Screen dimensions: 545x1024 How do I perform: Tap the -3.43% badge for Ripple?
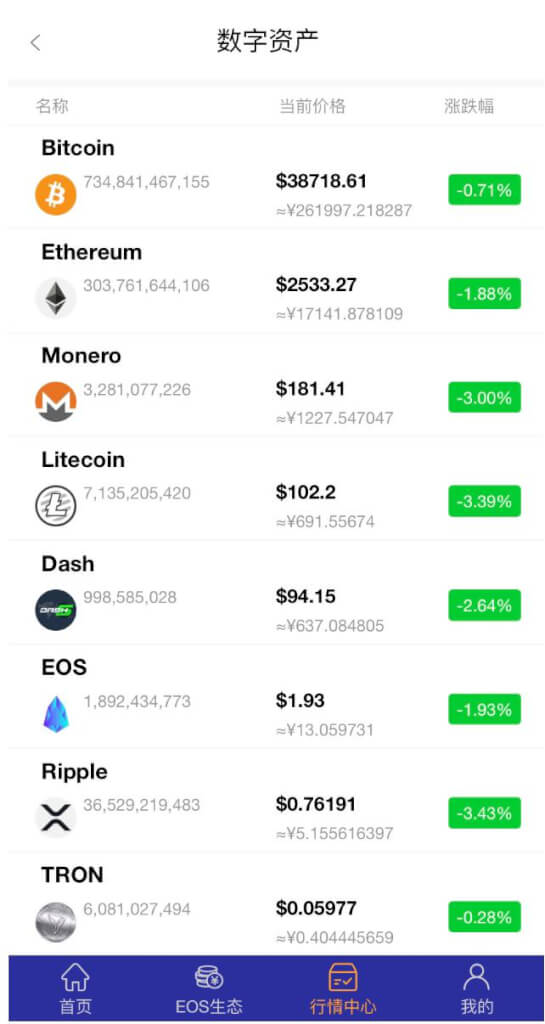pyautogui.click(x=484, y=813)
